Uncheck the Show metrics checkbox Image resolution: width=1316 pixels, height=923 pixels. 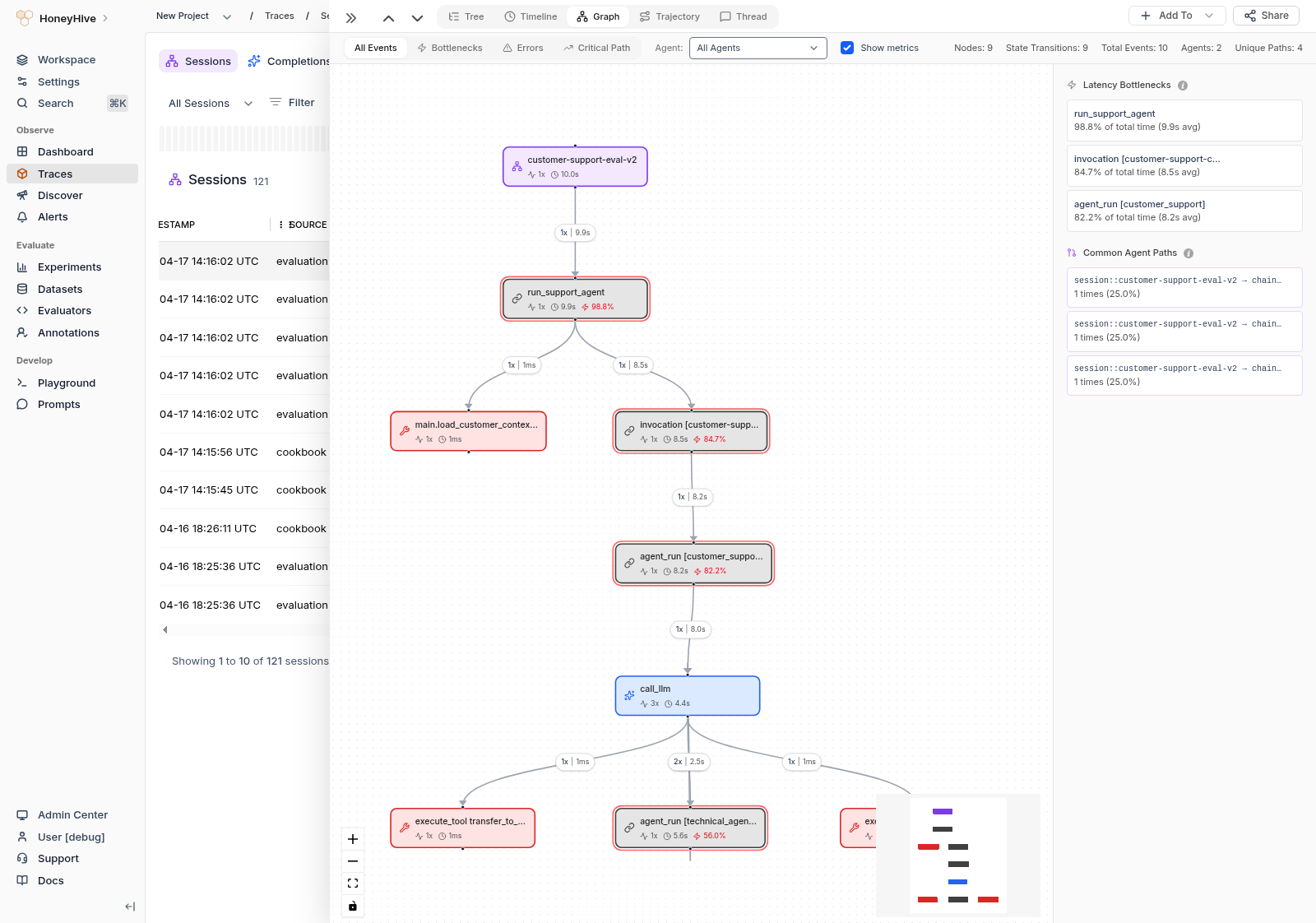847,48
